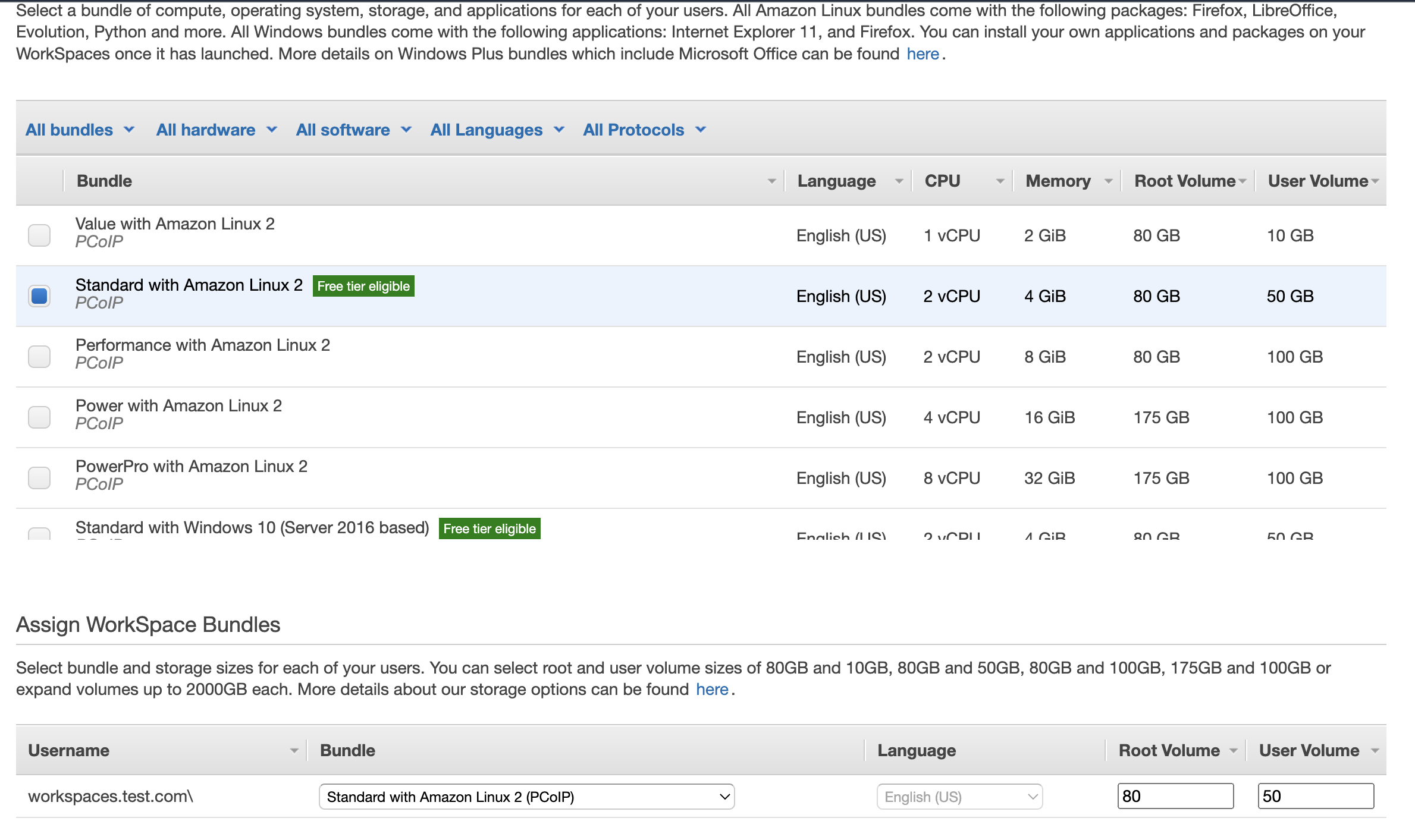1415x840 pixels.
Task: Click the 'Power with Amazon Linux 2' bundle name
Action: [x=178, y=406]
